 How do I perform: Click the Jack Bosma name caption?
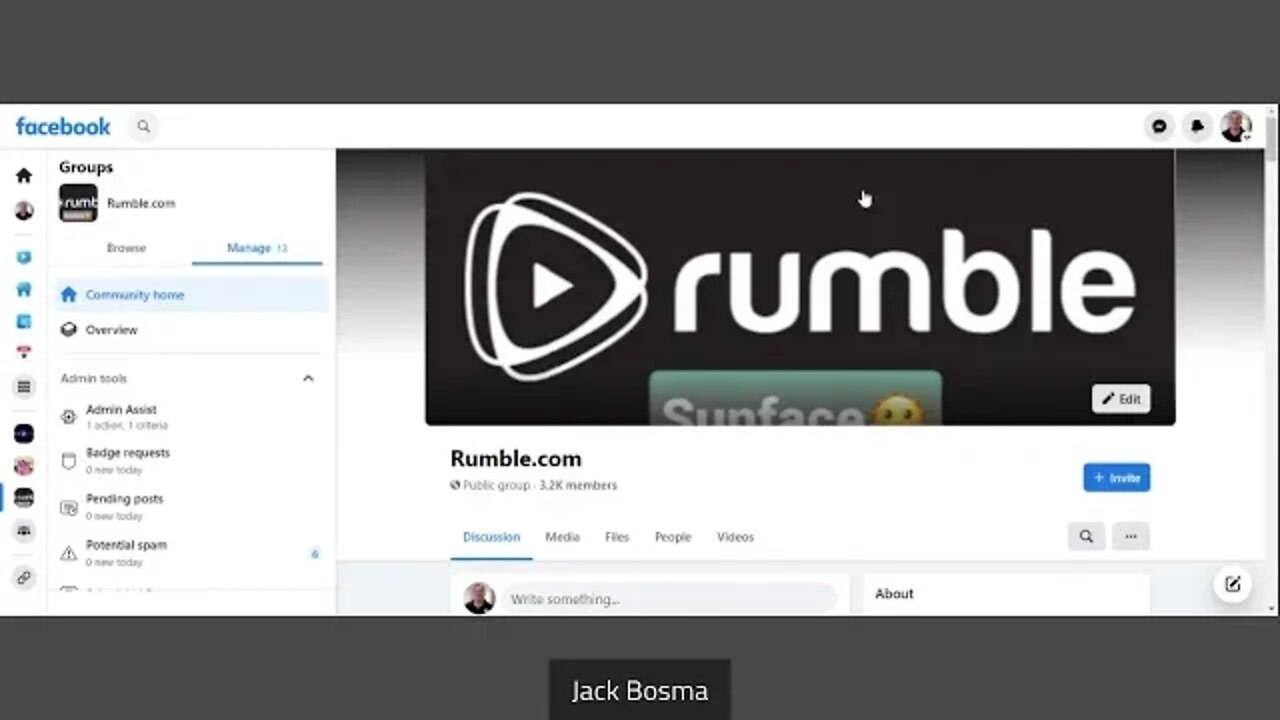640,691
